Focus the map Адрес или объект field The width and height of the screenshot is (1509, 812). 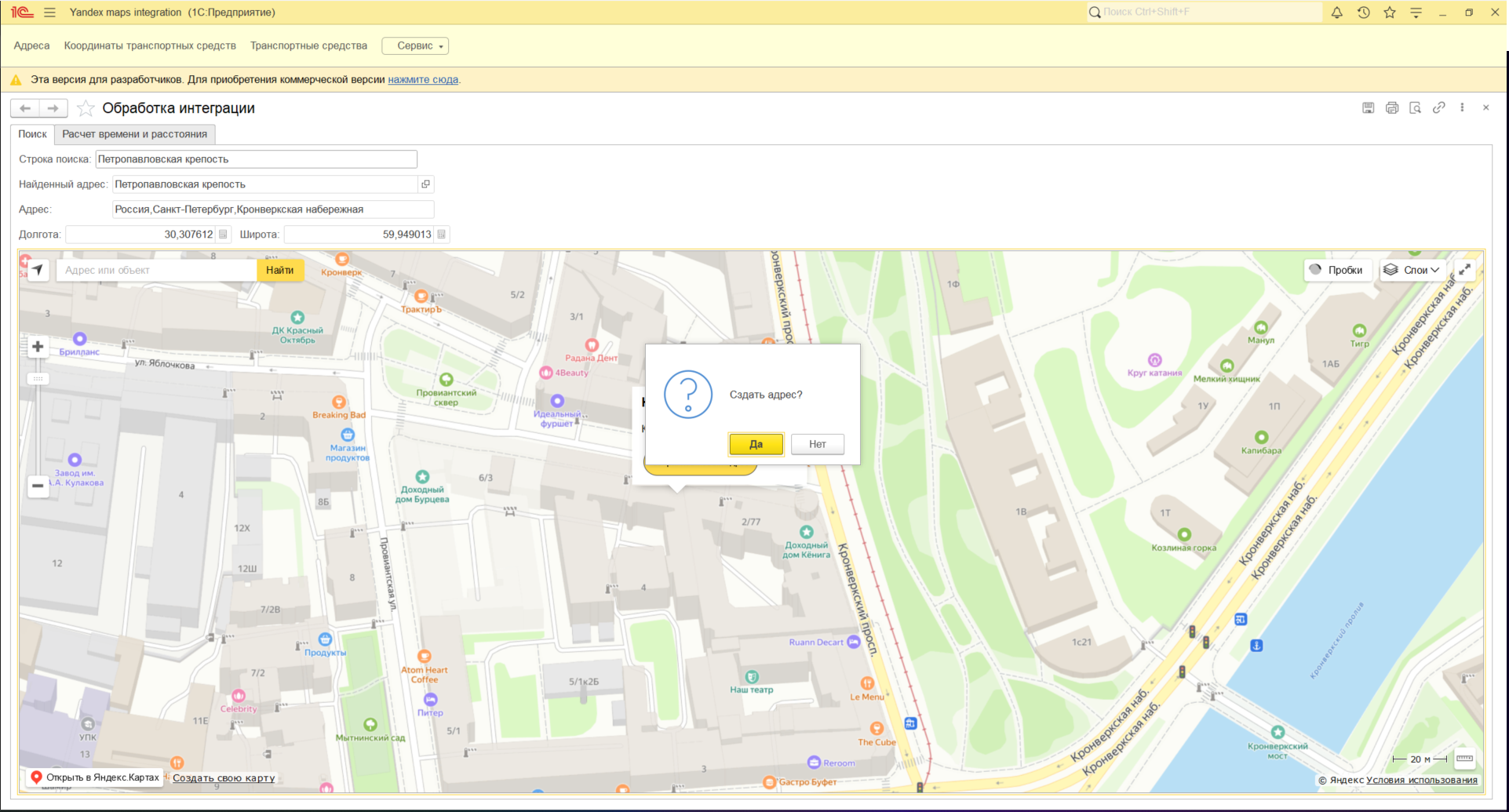click(x=157, y=270)
